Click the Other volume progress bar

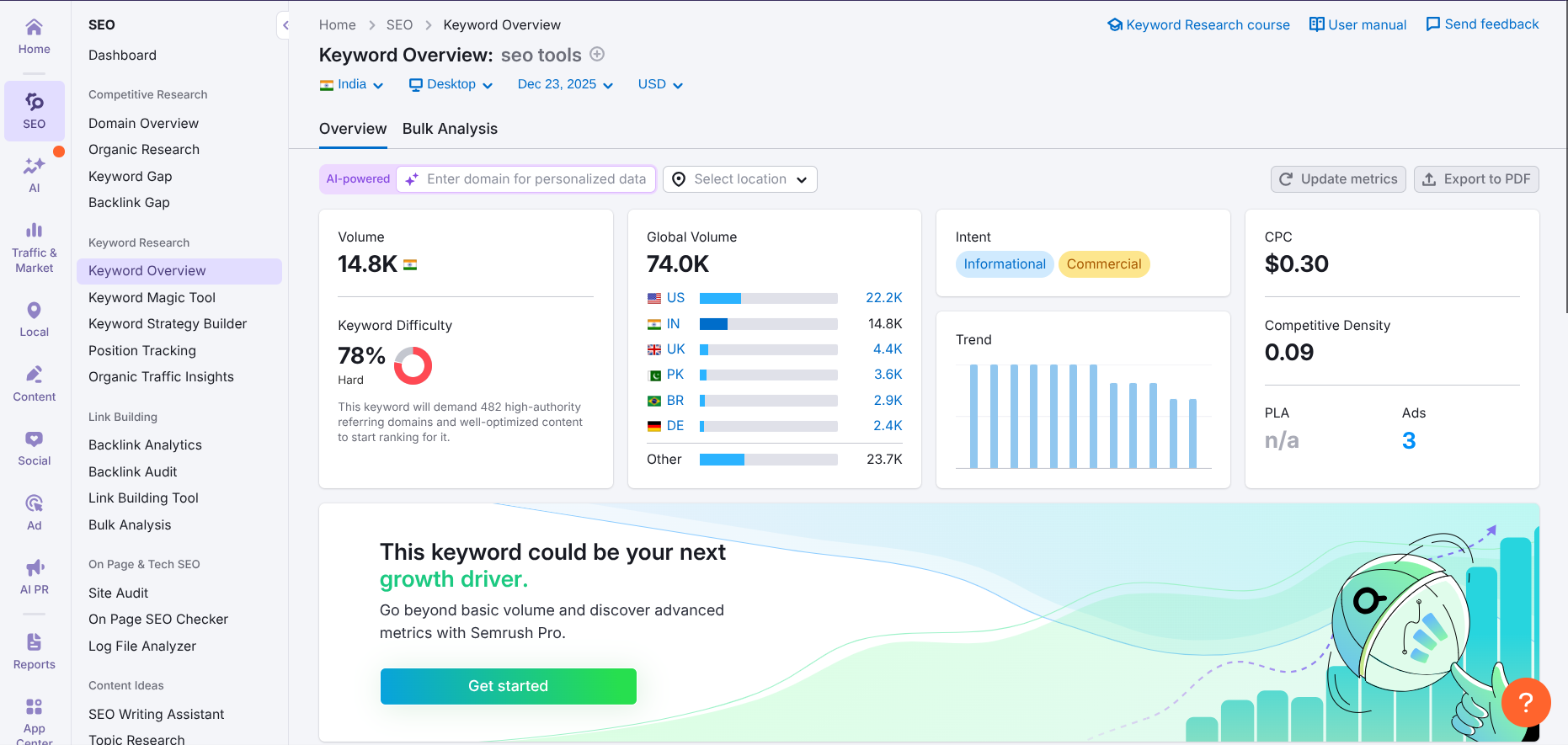point(769,460)
